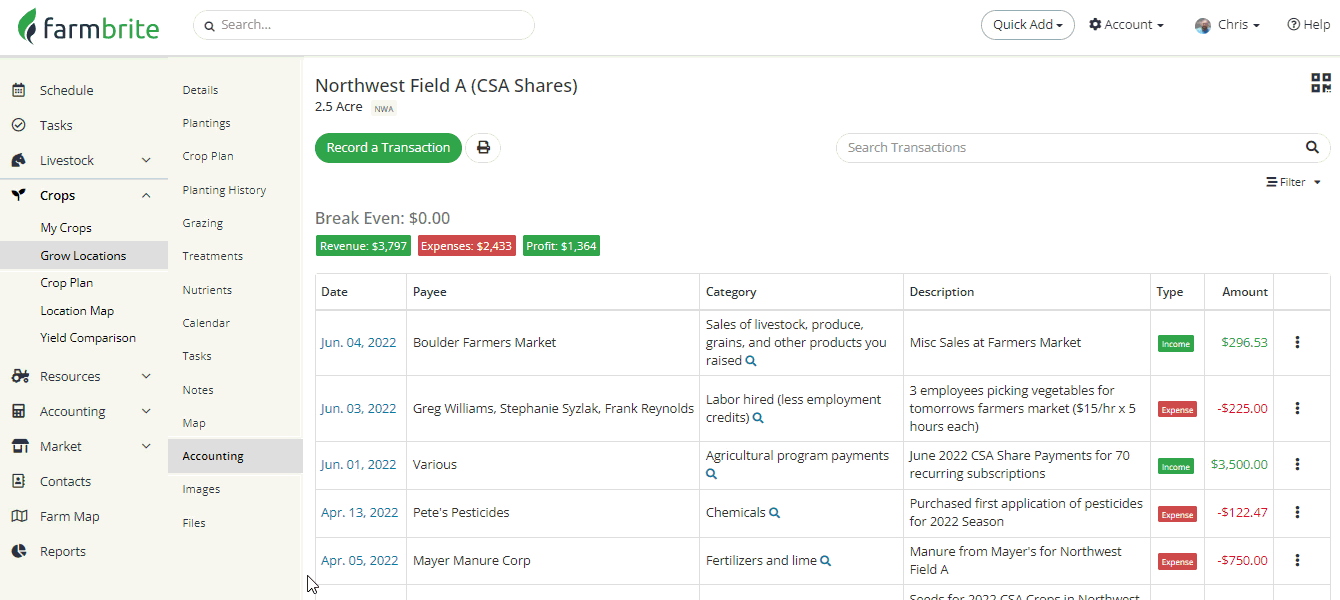Select Grow Locations in sidebar
1340x600 pixels.
coord(84,256)
